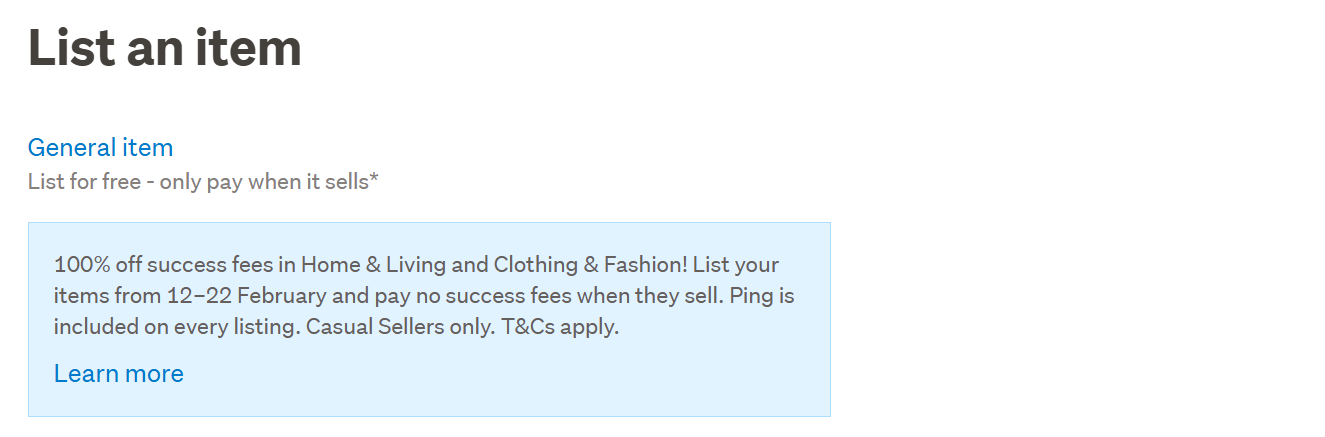
Task: Click the centre of the black panel
Action: [x=1091, y=218]
